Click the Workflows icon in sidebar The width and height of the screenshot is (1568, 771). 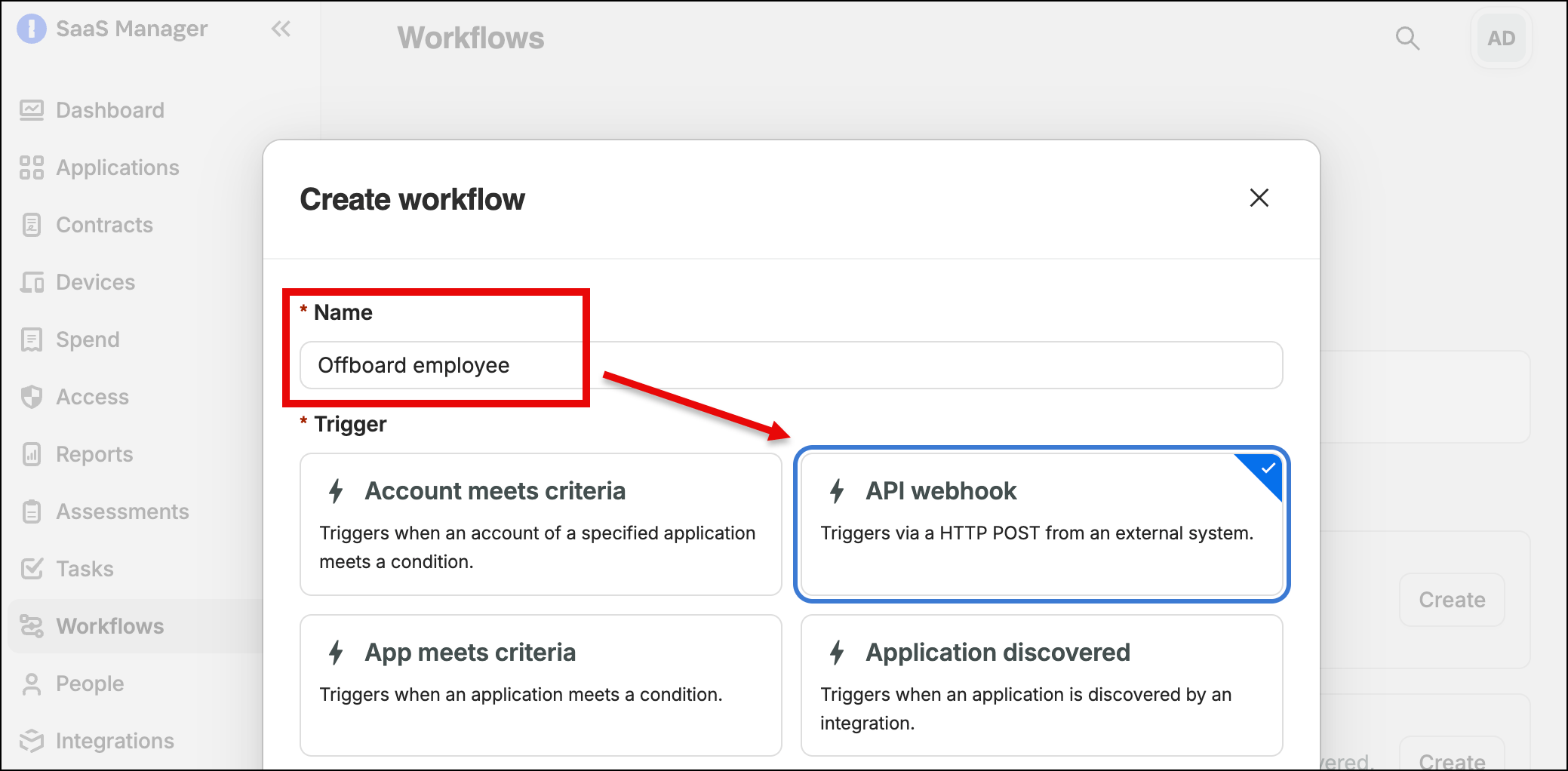(x=32, y=626)
